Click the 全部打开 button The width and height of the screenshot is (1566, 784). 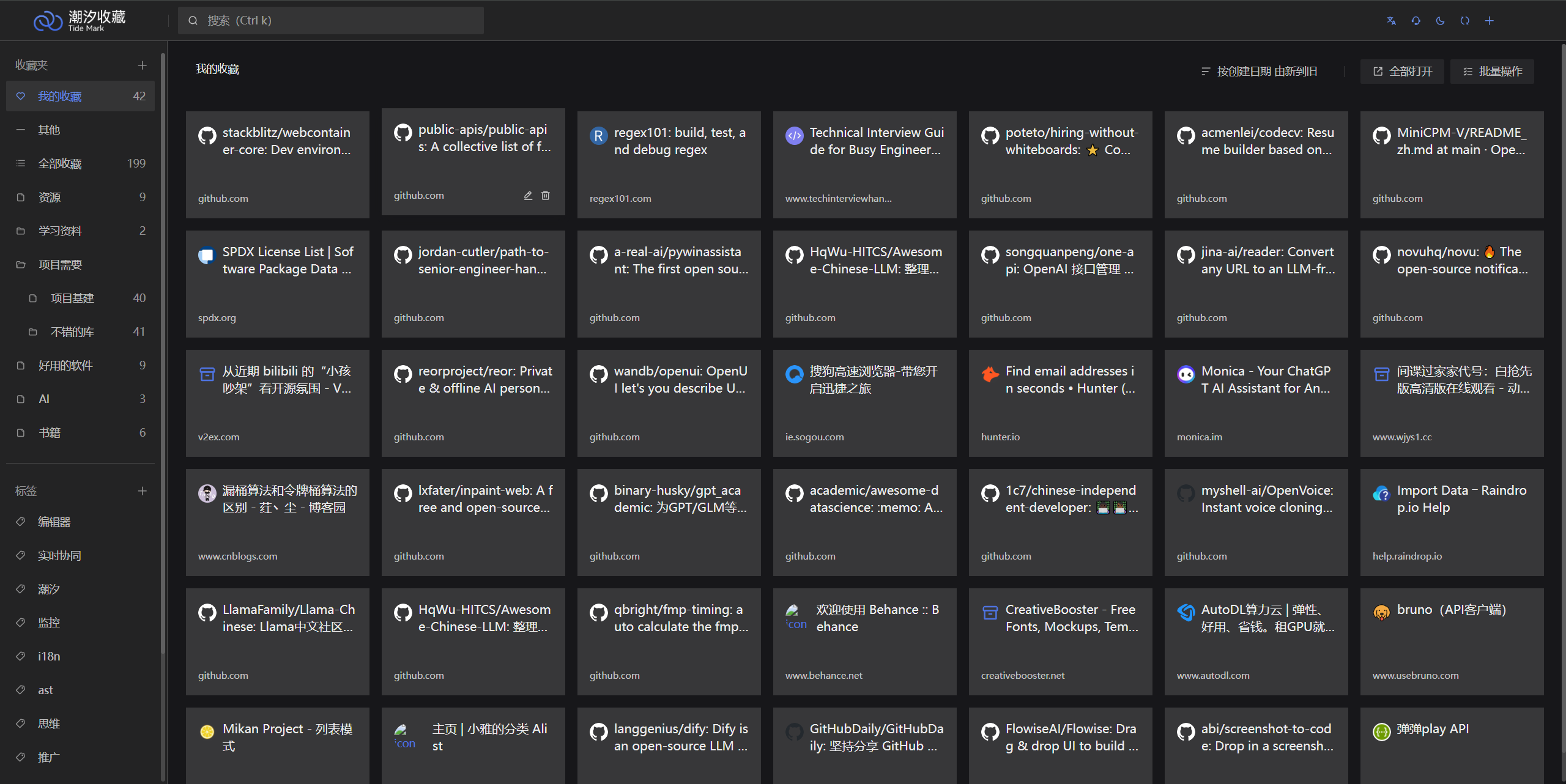(1402, 72)
